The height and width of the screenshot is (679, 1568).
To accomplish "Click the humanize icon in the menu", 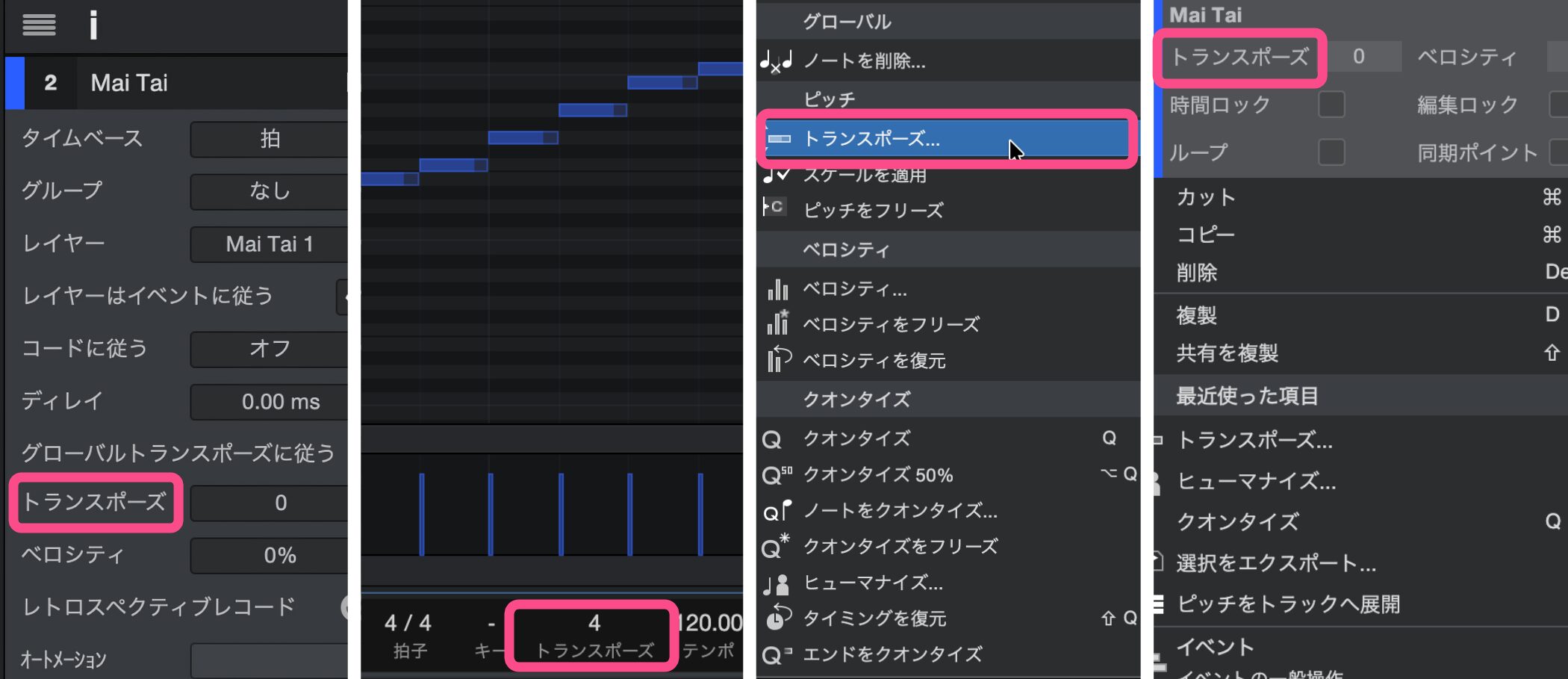I will (777, 583).
